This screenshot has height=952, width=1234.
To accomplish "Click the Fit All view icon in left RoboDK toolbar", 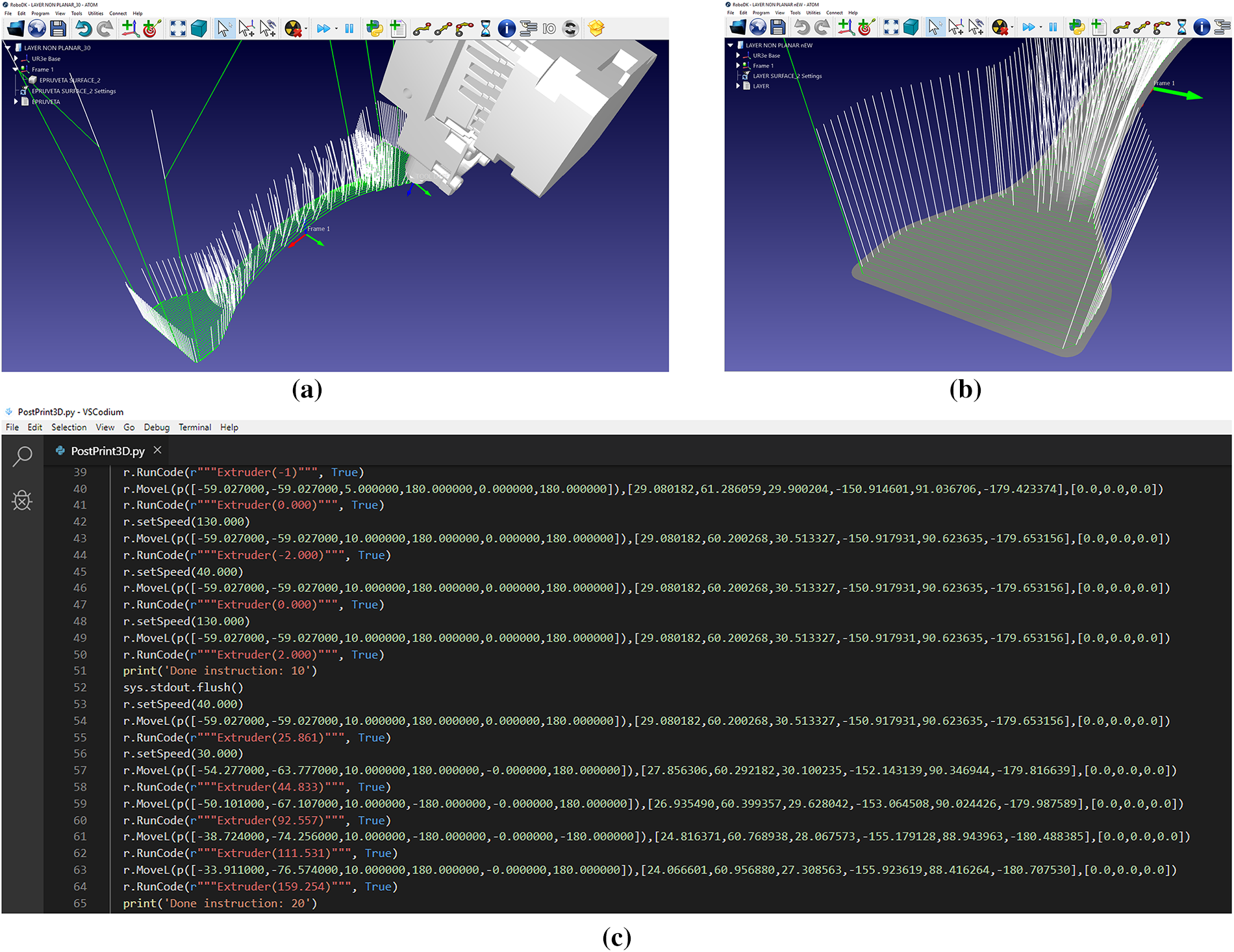I will (178, 29).
